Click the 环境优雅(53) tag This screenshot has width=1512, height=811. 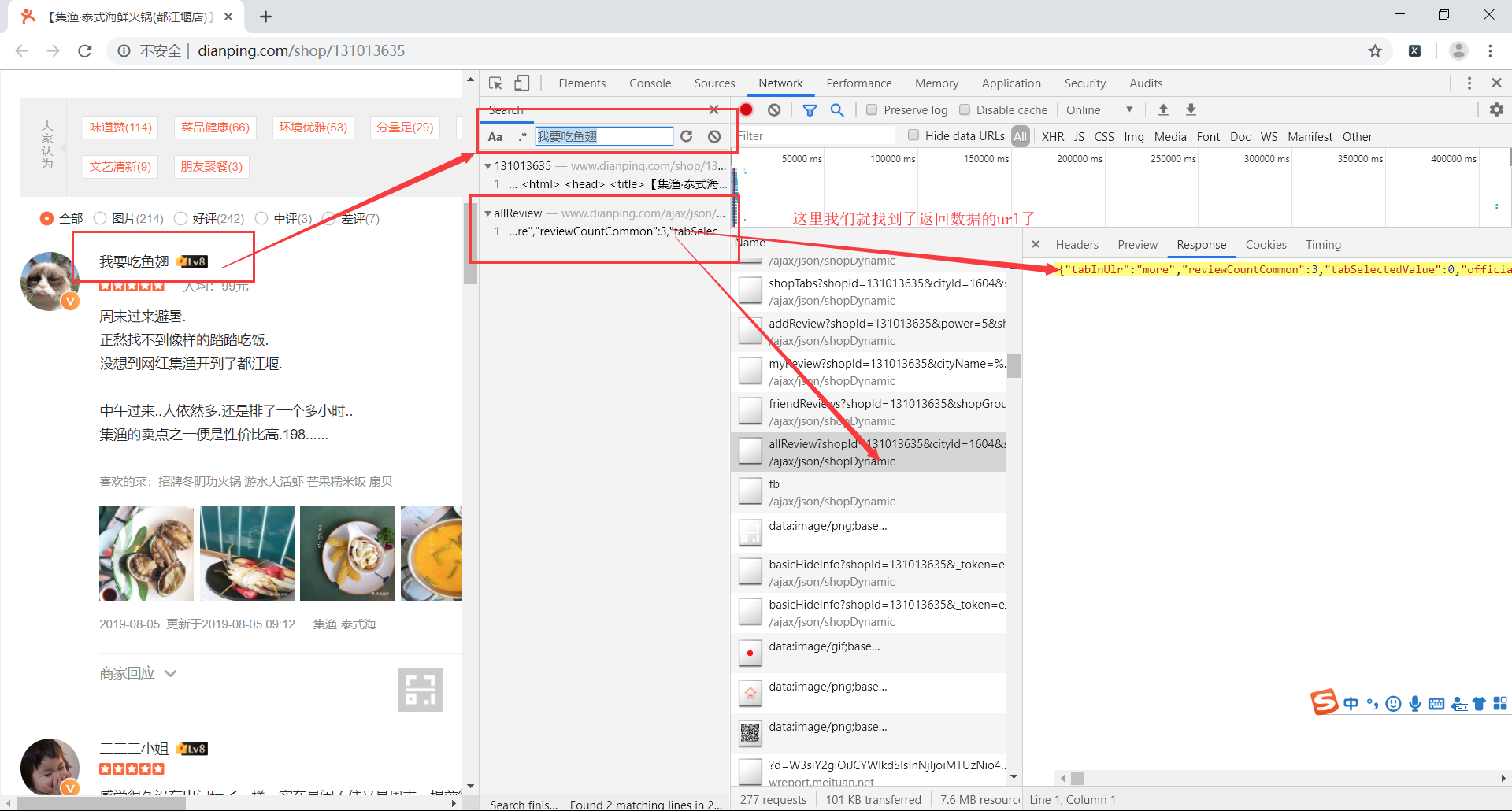tap(313, 127)
